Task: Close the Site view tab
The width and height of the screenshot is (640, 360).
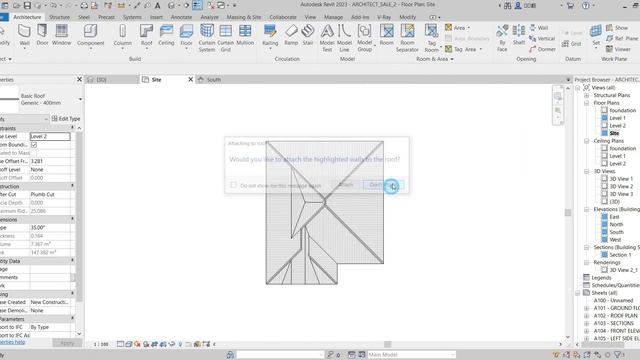Action: (x=190, y=80)
